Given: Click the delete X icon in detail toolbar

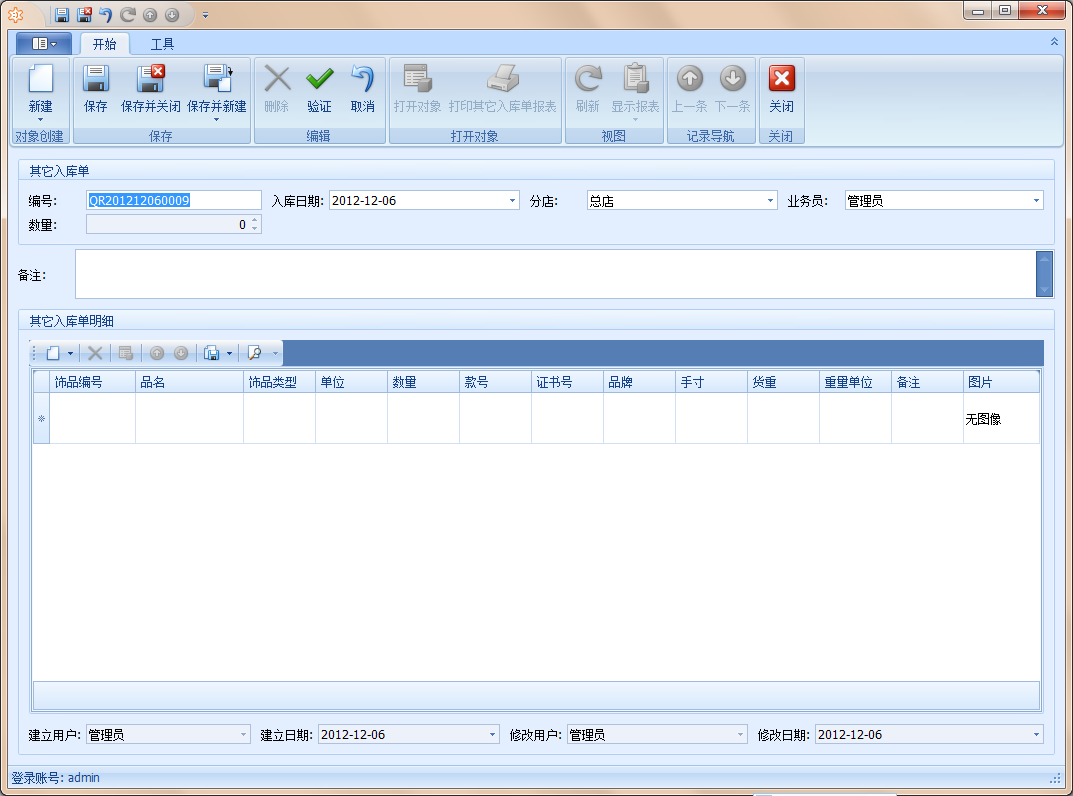Looking at the screenshot, I should point(95,353).
